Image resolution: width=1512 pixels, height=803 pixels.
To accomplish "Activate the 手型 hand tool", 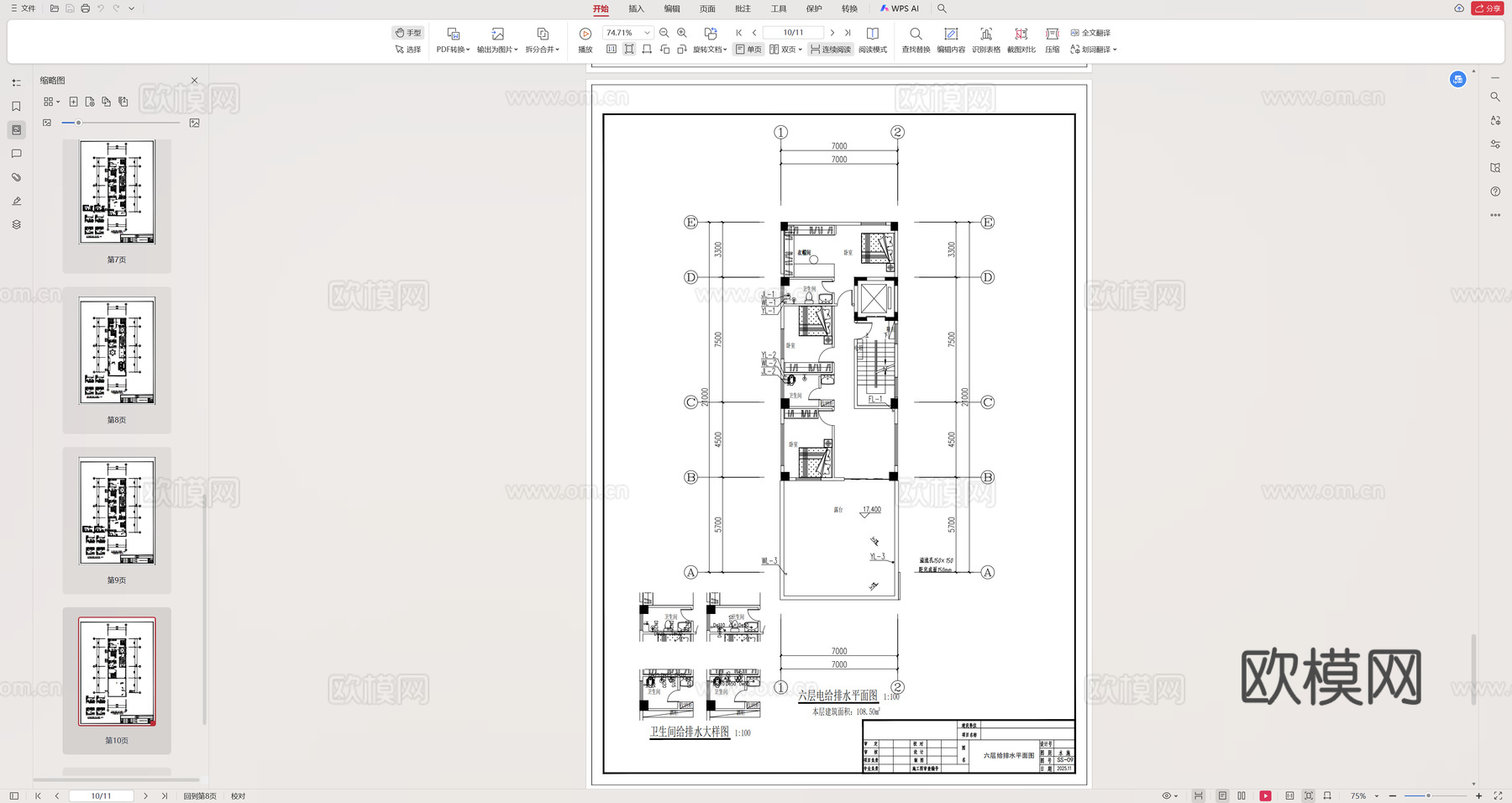I will 408,33.
